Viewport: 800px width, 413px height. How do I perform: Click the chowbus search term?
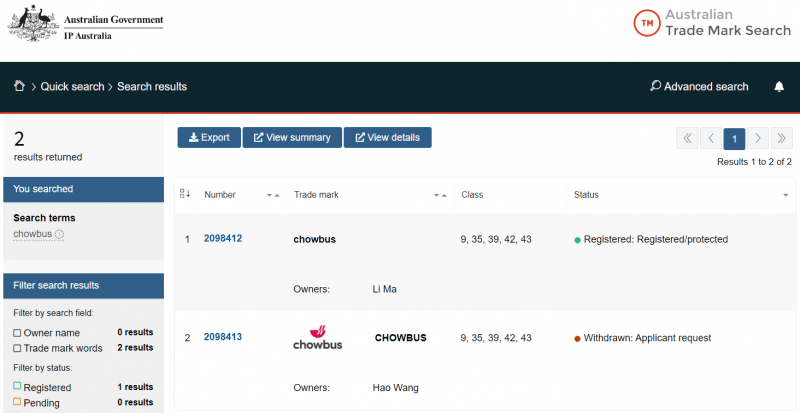[33, 234]
